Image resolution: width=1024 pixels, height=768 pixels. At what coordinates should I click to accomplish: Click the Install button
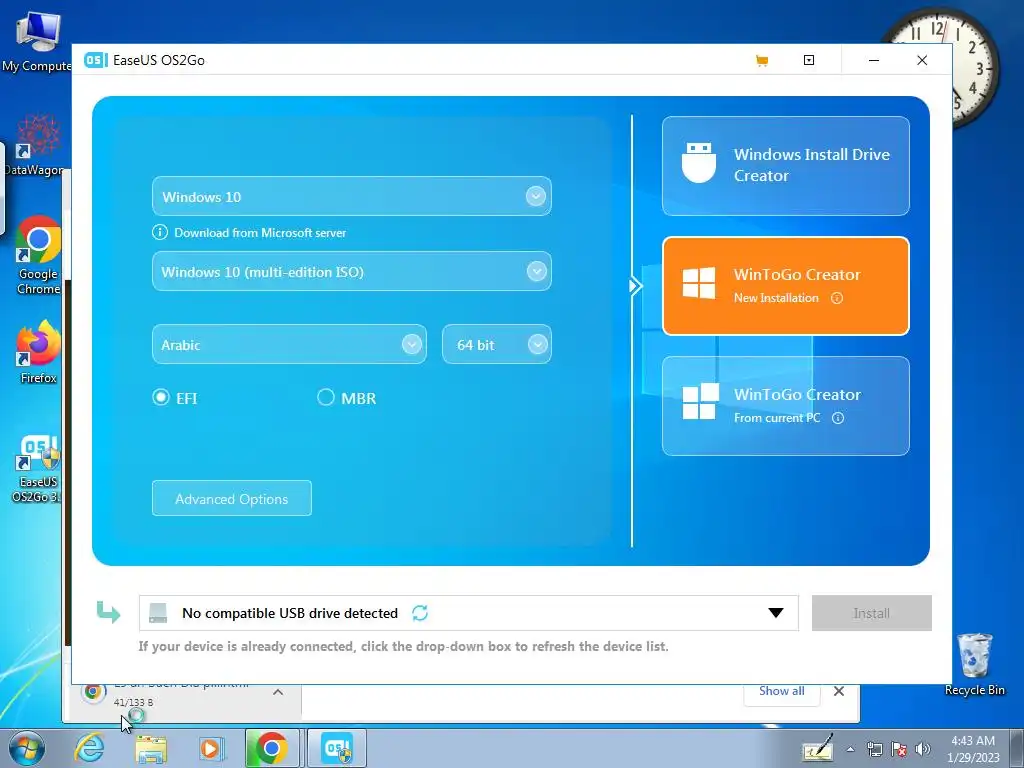pyautogui.click(x=872, y=613)
